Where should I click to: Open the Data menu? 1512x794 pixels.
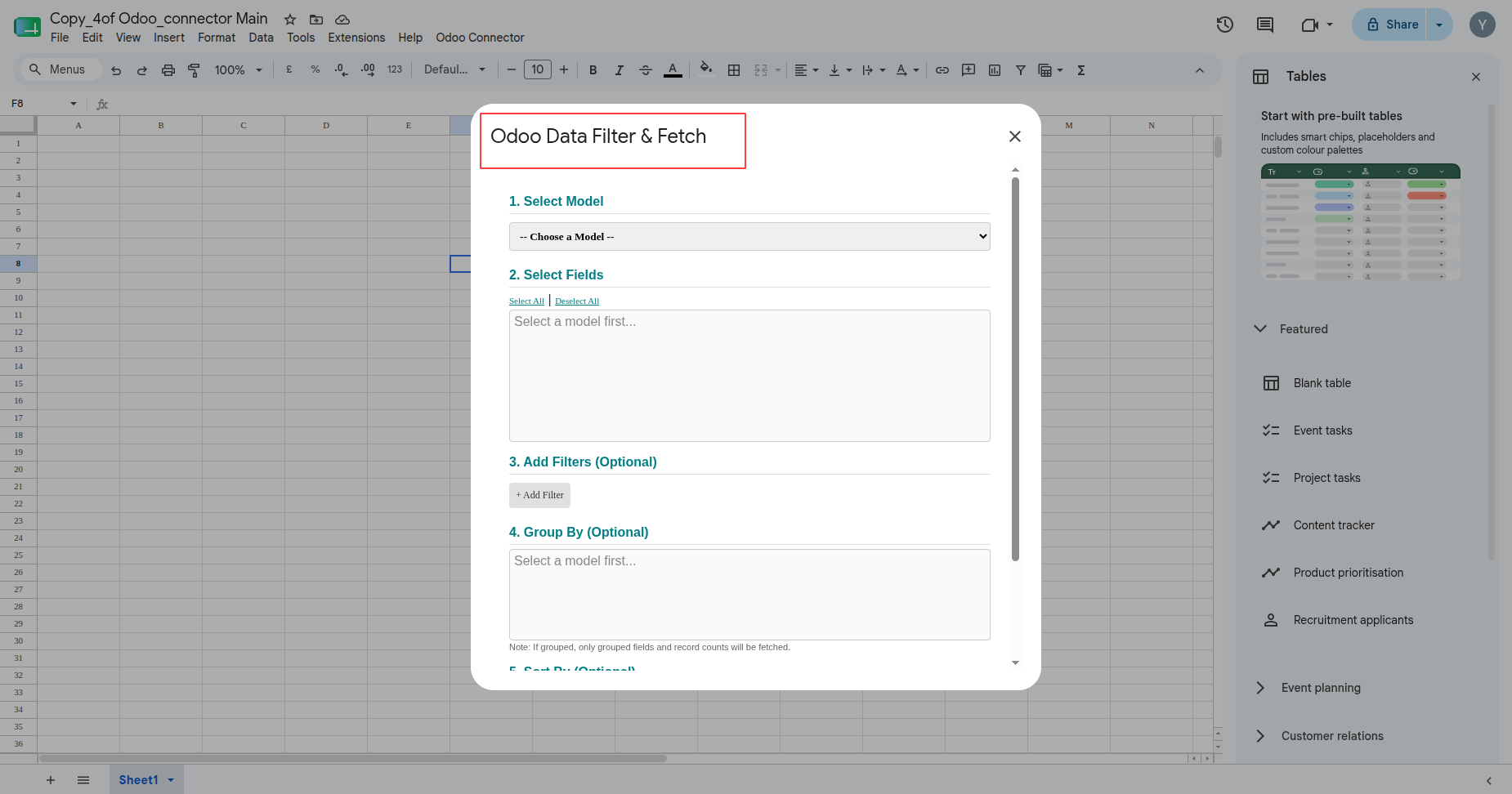click(262, 38)
